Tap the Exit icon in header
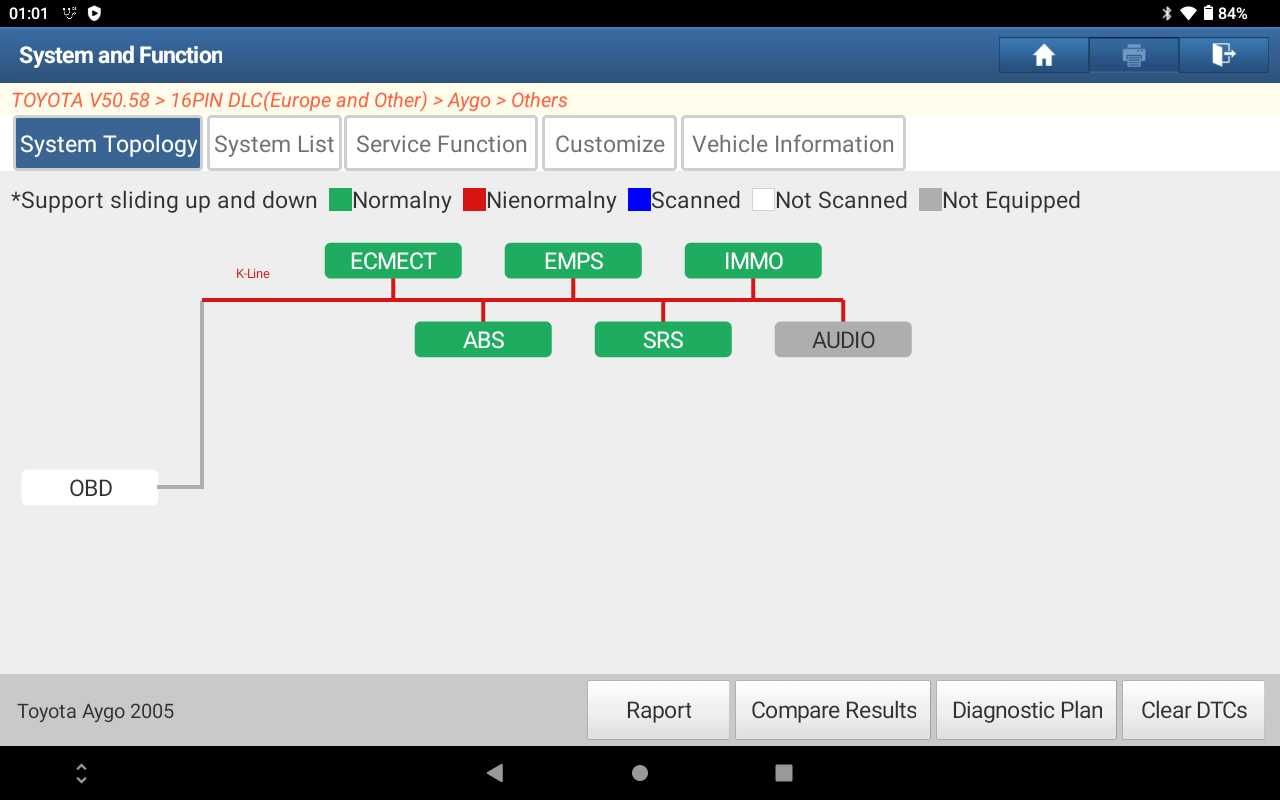 1224,56
